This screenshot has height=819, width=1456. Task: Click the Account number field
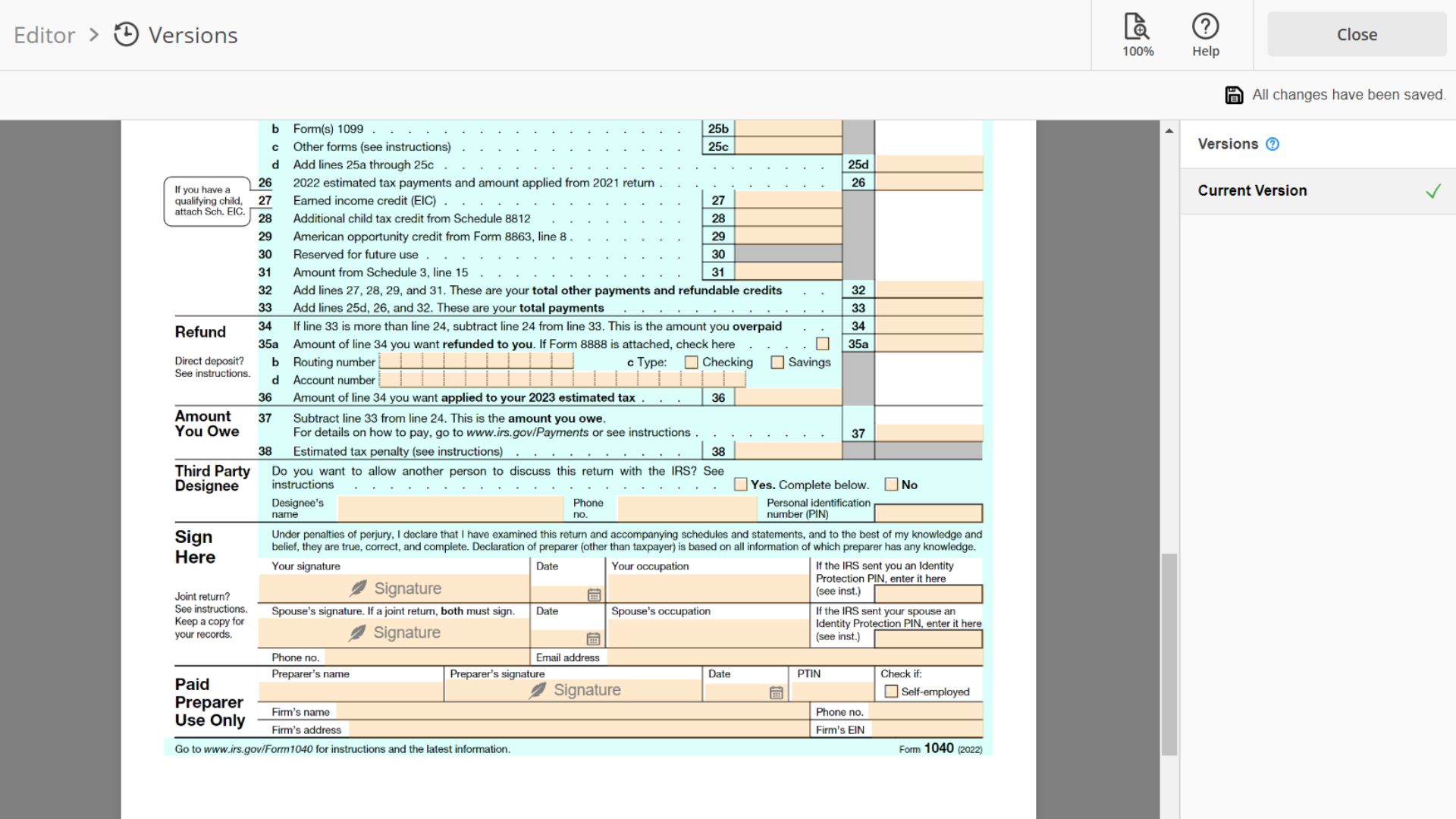click(x=563, y=380)
